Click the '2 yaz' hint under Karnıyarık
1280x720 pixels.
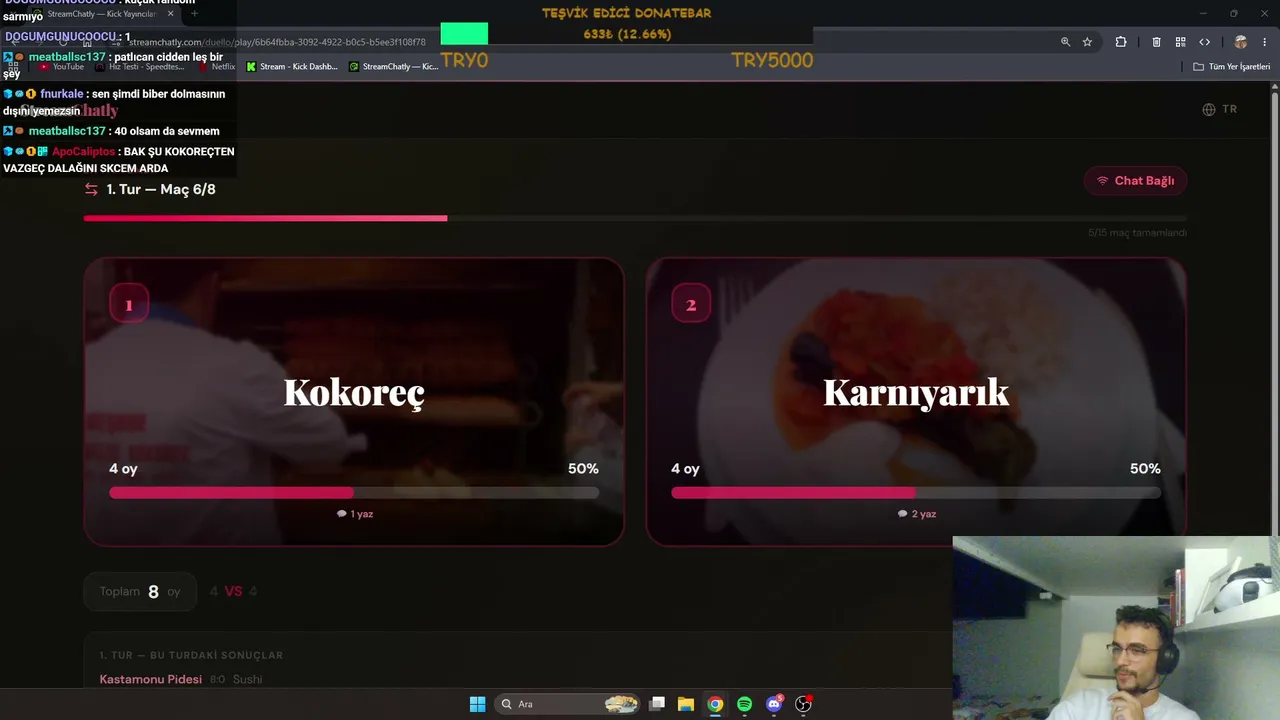[x=916, y=514]
